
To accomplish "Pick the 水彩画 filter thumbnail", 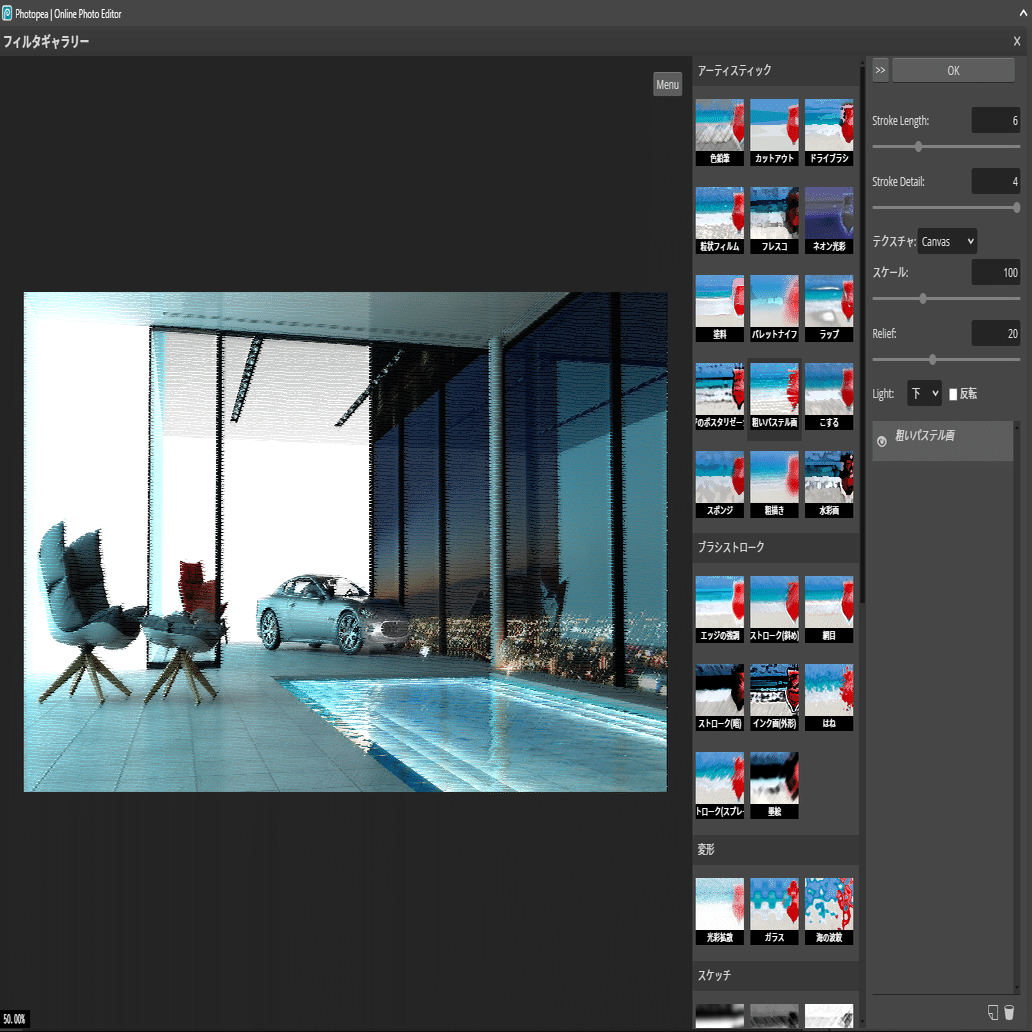I will [829, 484].
